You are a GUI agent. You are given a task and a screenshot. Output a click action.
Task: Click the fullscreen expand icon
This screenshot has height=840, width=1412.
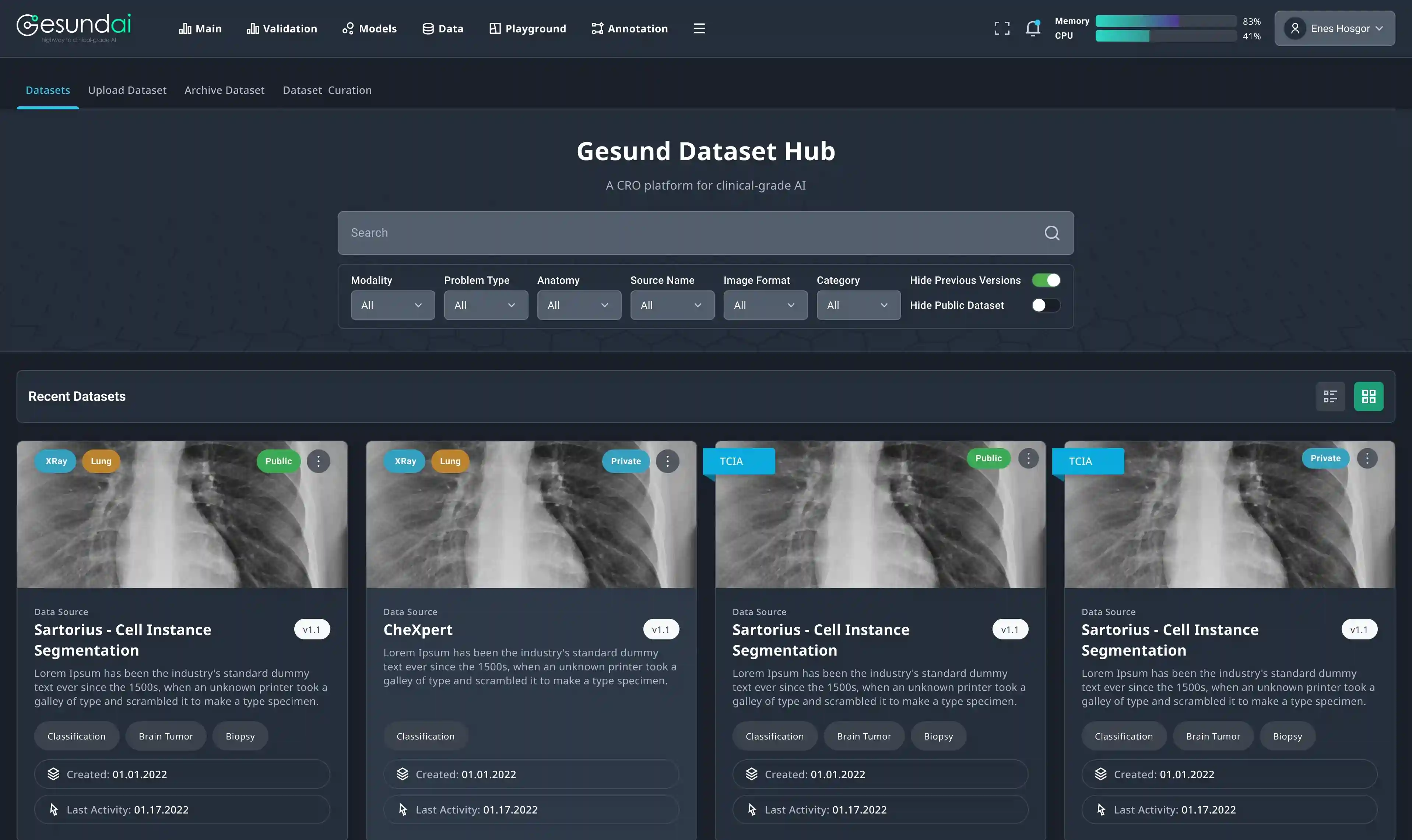pos(1001,28)
